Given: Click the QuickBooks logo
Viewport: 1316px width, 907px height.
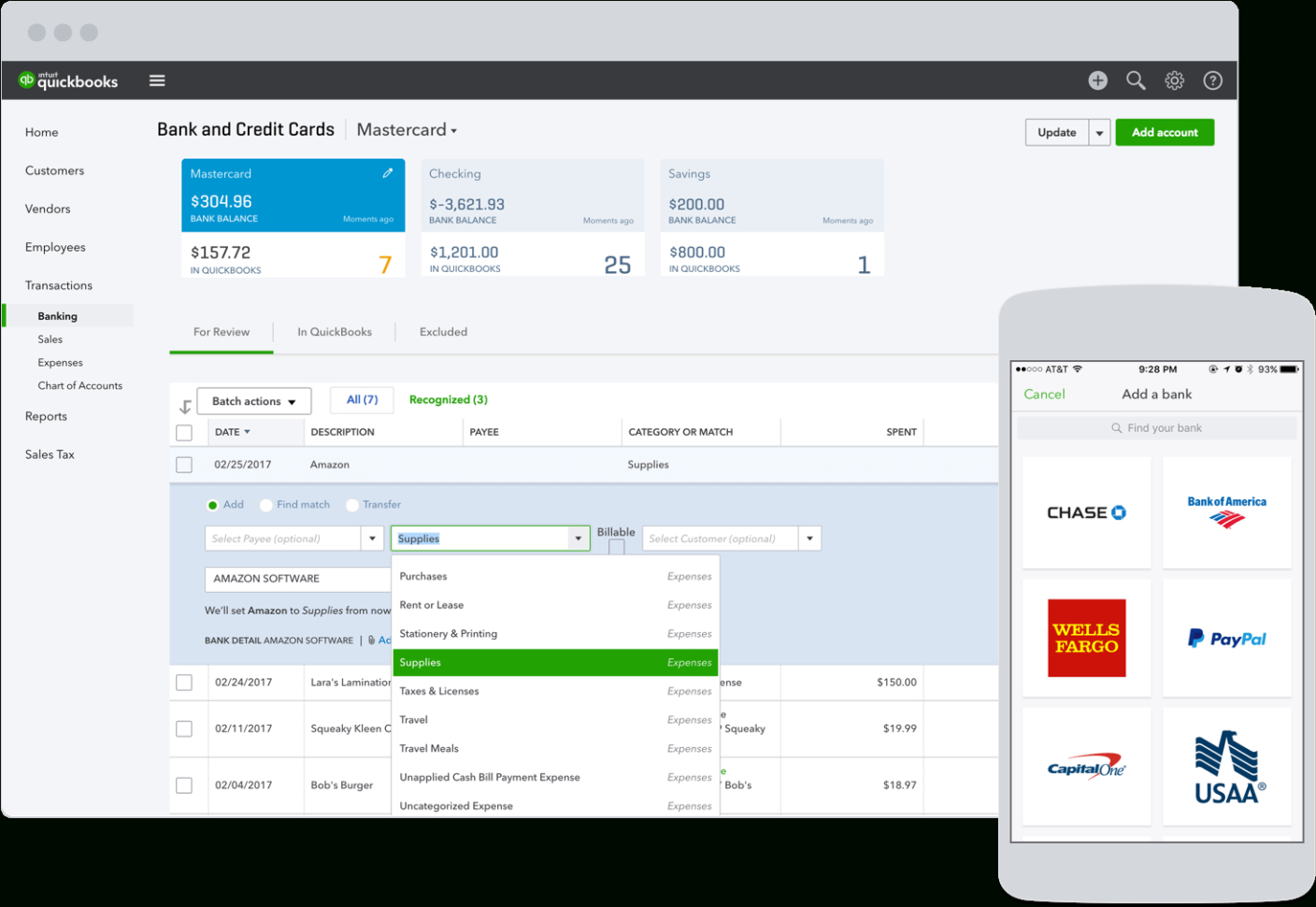Looking at the screenshot, I should tap(66, 80).
